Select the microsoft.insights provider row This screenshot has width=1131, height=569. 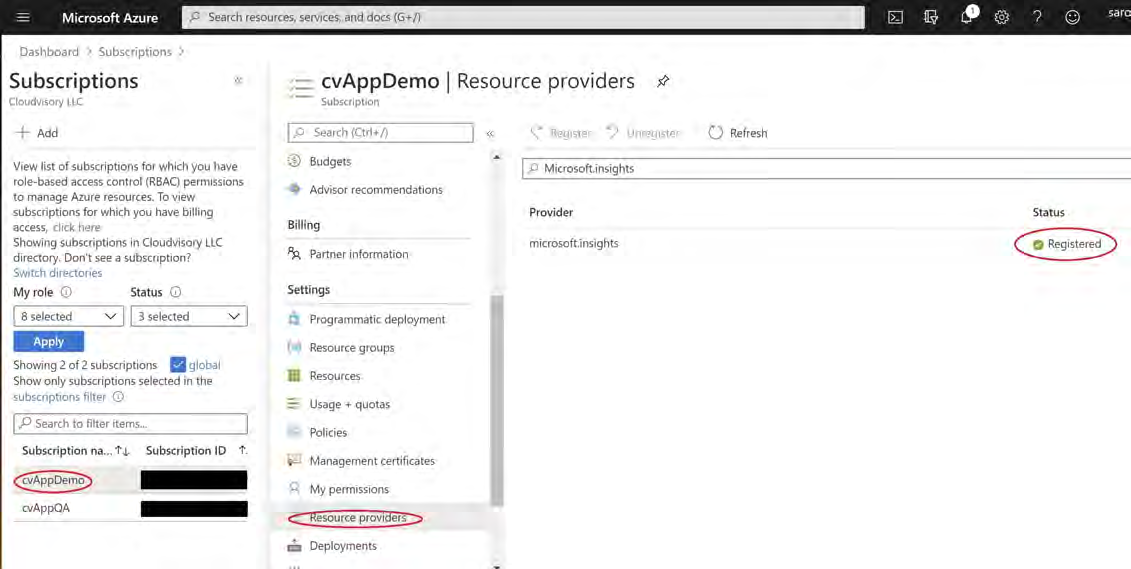pyautogui.click(x=827, y=244)
